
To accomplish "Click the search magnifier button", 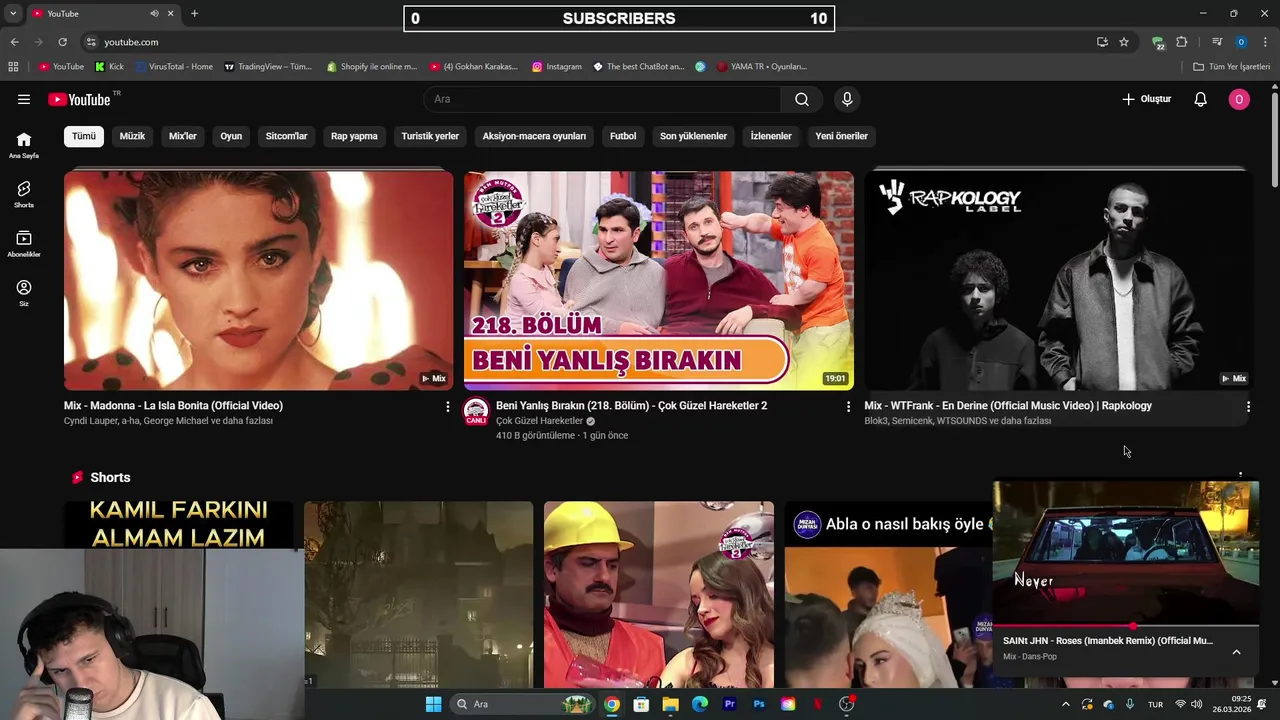I will point(802,99).
